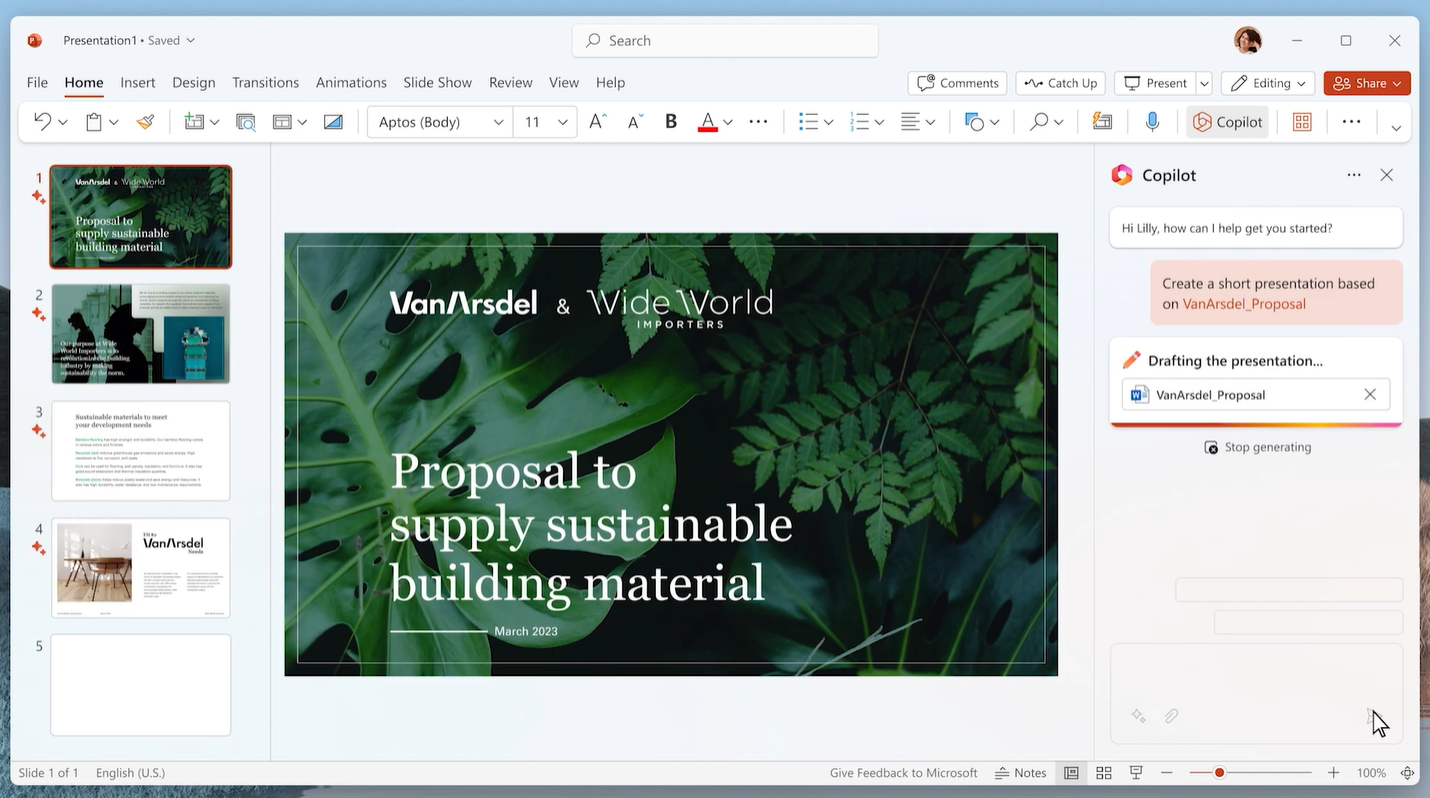Click the user profile picture
This screenshot has width=1430, height=798.
(1247, 41)
